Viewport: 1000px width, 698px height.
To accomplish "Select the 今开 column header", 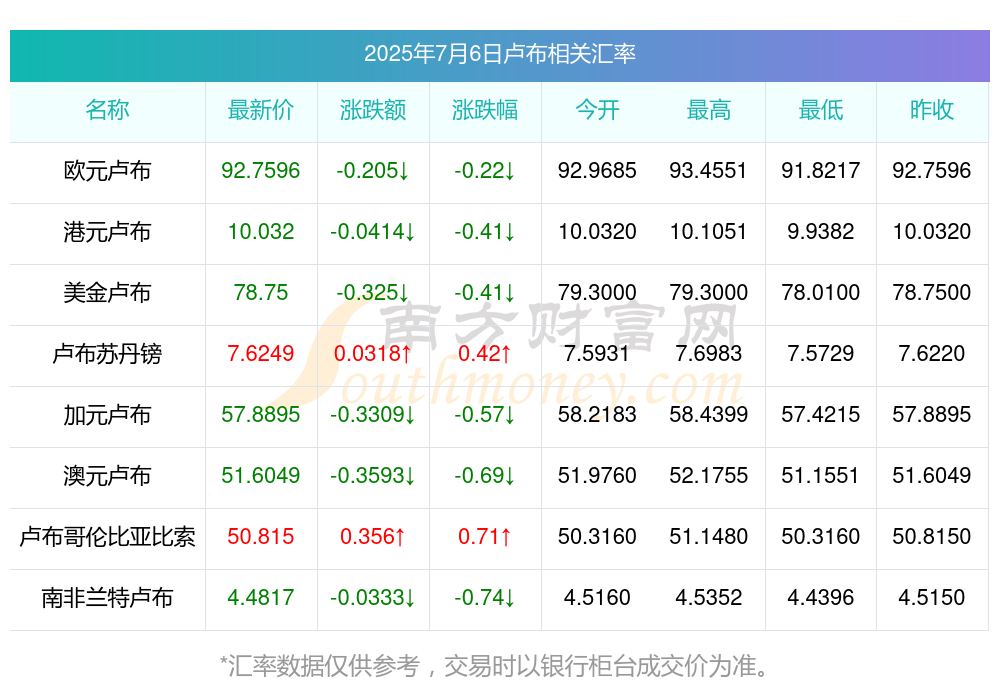I will [x=597, y=110].
